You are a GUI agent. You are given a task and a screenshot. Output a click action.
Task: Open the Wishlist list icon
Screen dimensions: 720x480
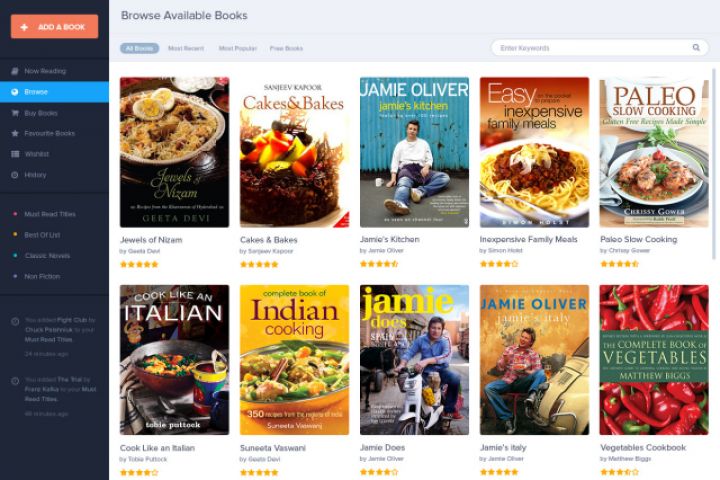[15, 154]
